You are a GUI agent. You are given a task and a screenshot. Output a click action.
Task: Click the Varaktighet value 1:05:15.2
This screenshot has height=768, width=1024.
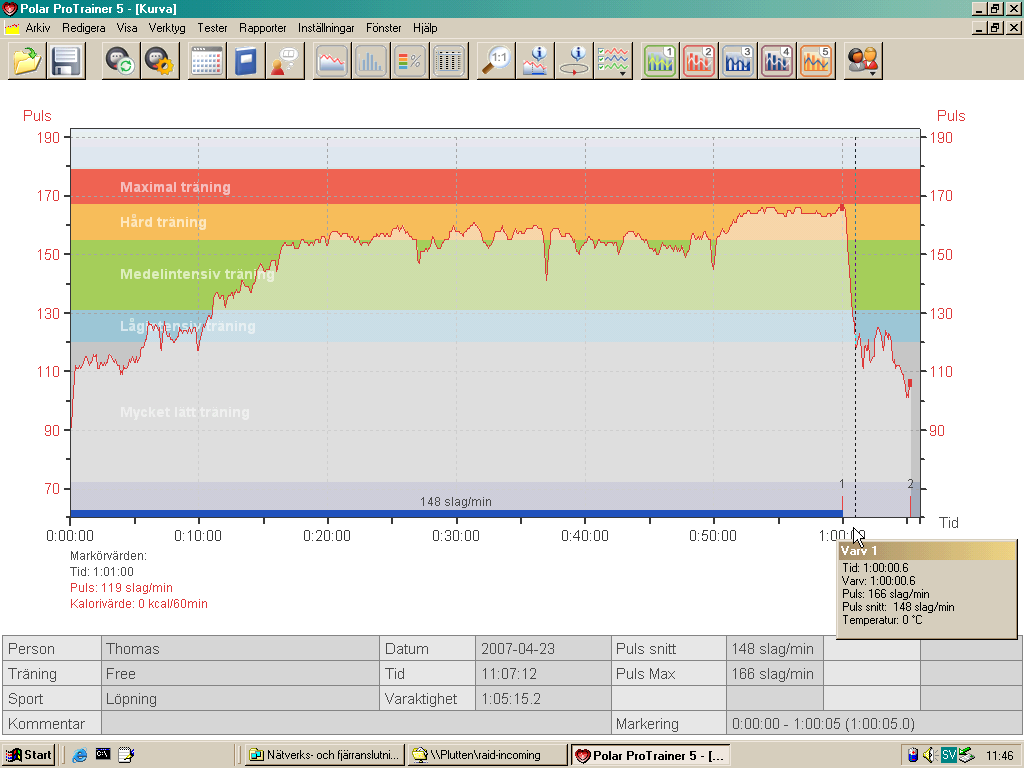point(511,699)
